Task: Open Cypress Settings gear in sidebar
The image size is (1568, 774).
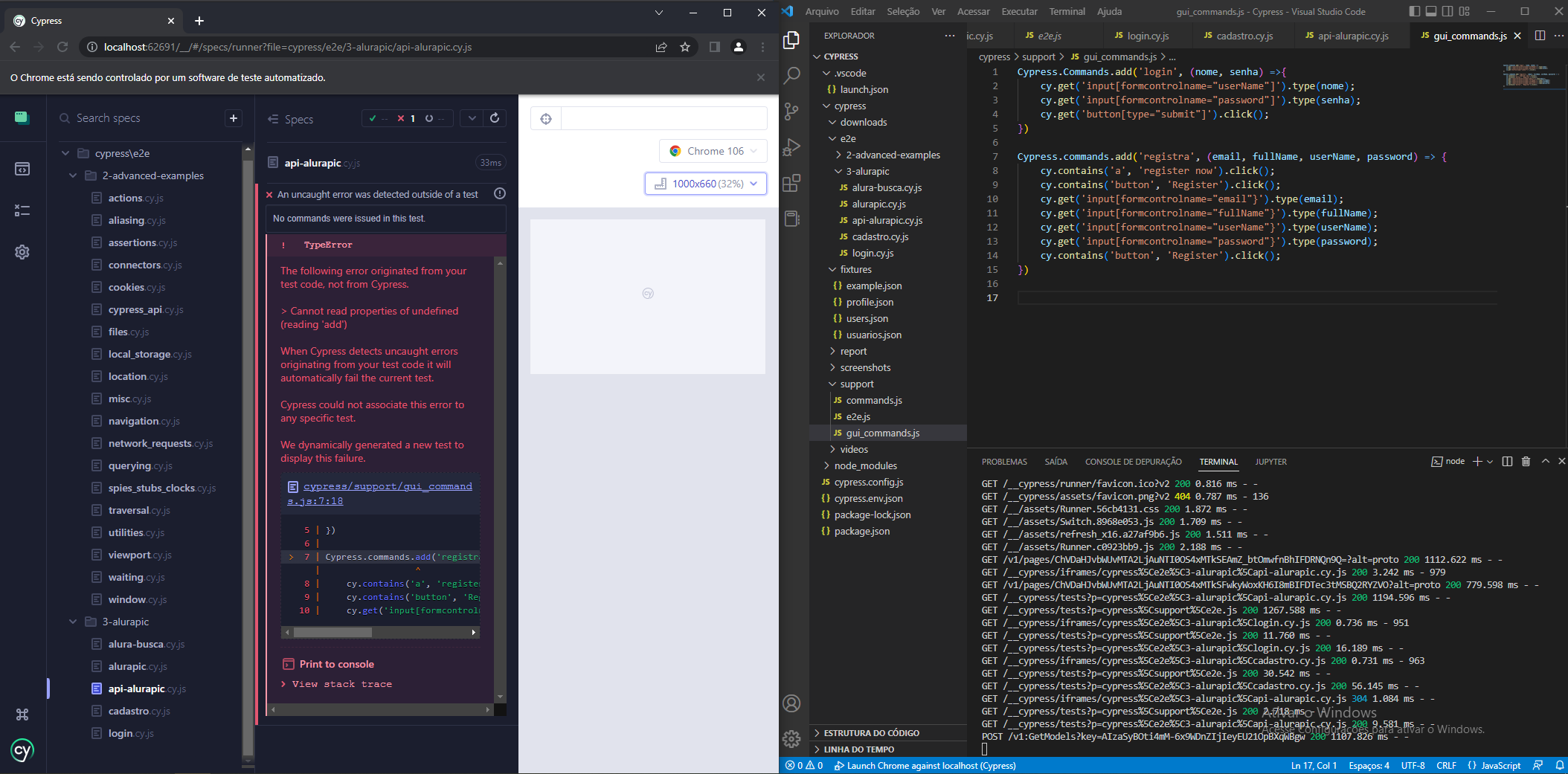Action: 22,252
